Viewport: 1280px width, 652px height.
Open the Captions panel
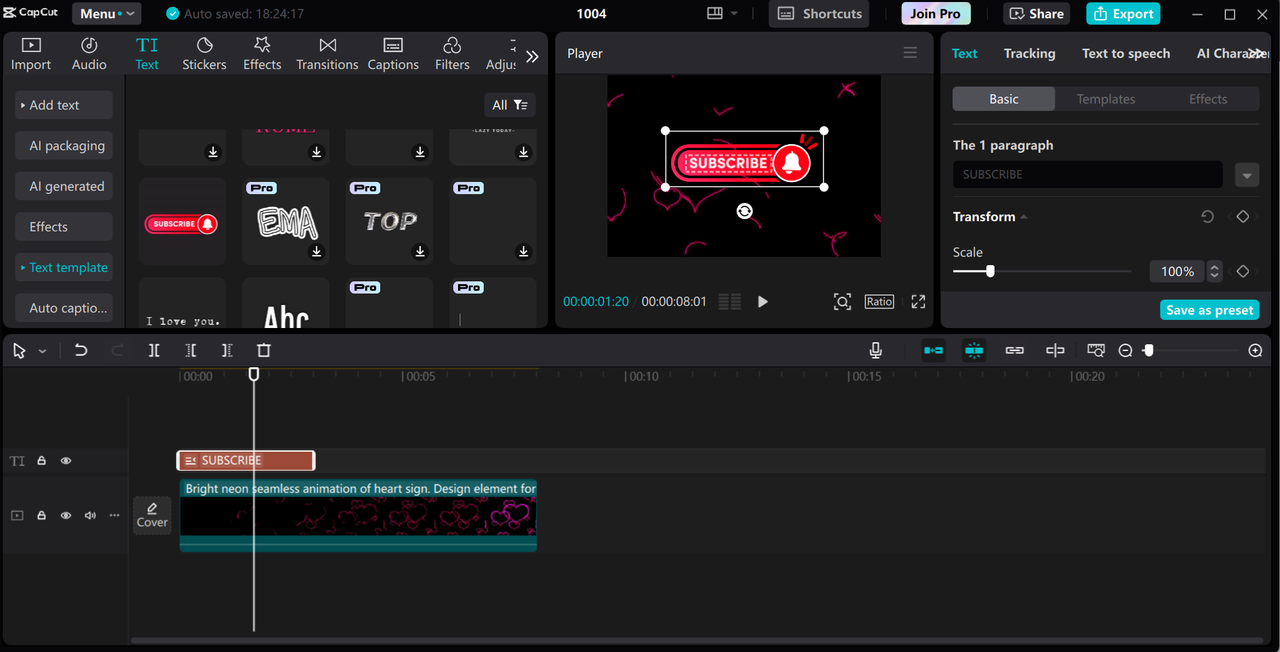click(x=393, y=54)
